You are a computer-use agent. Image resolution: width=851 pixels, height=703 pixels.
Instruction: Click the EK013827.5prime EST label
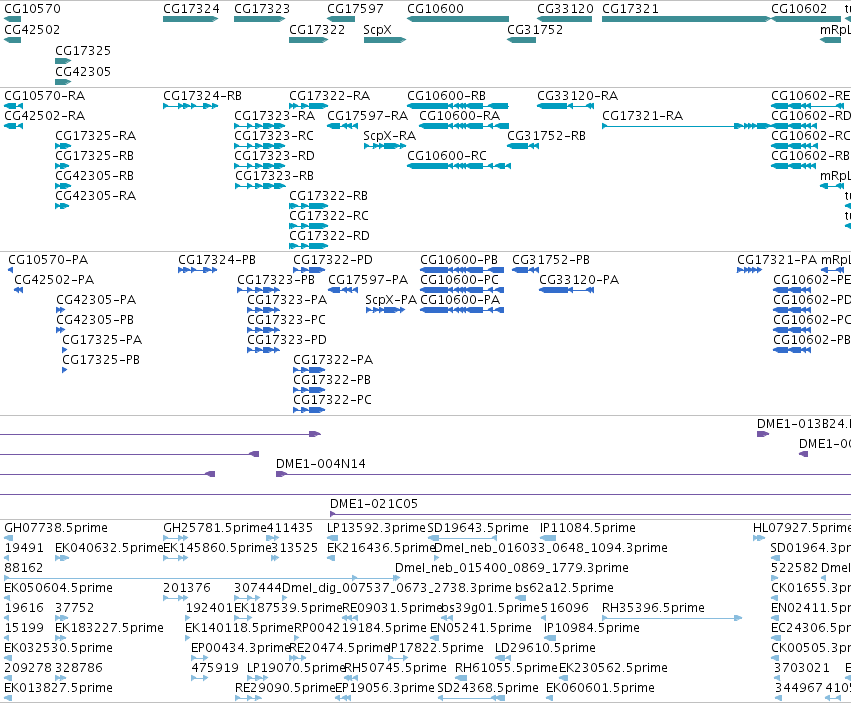(59, 688)
